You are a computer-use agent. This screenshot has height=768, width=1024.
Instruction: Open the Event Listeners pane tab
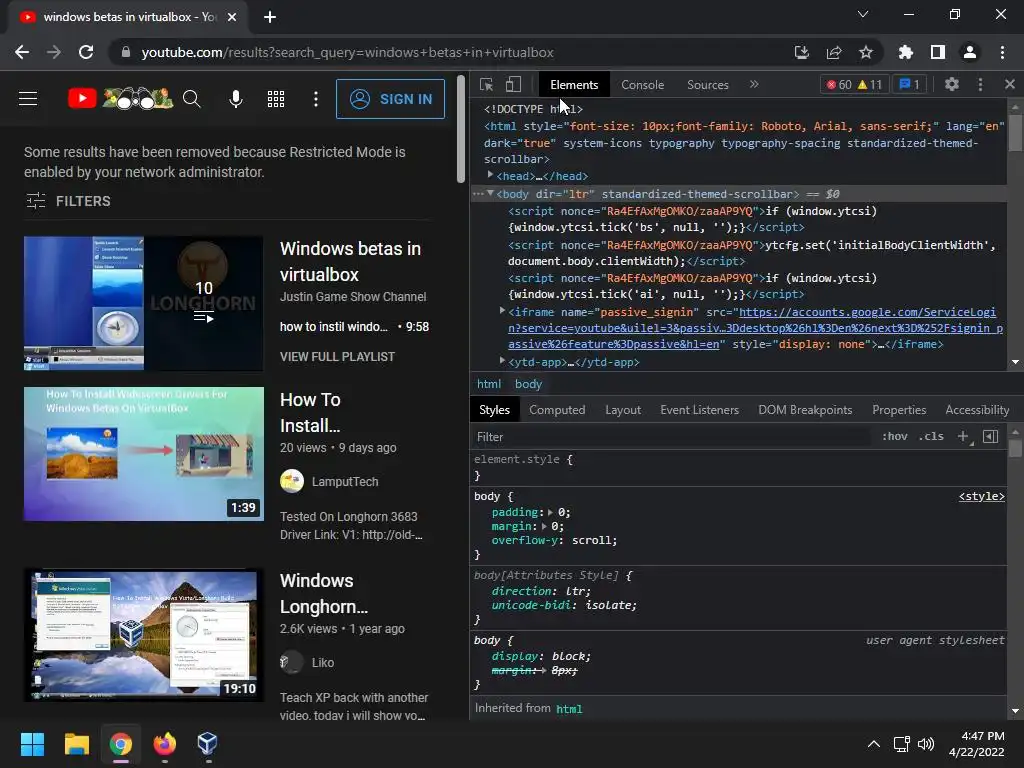click(699, 410)
